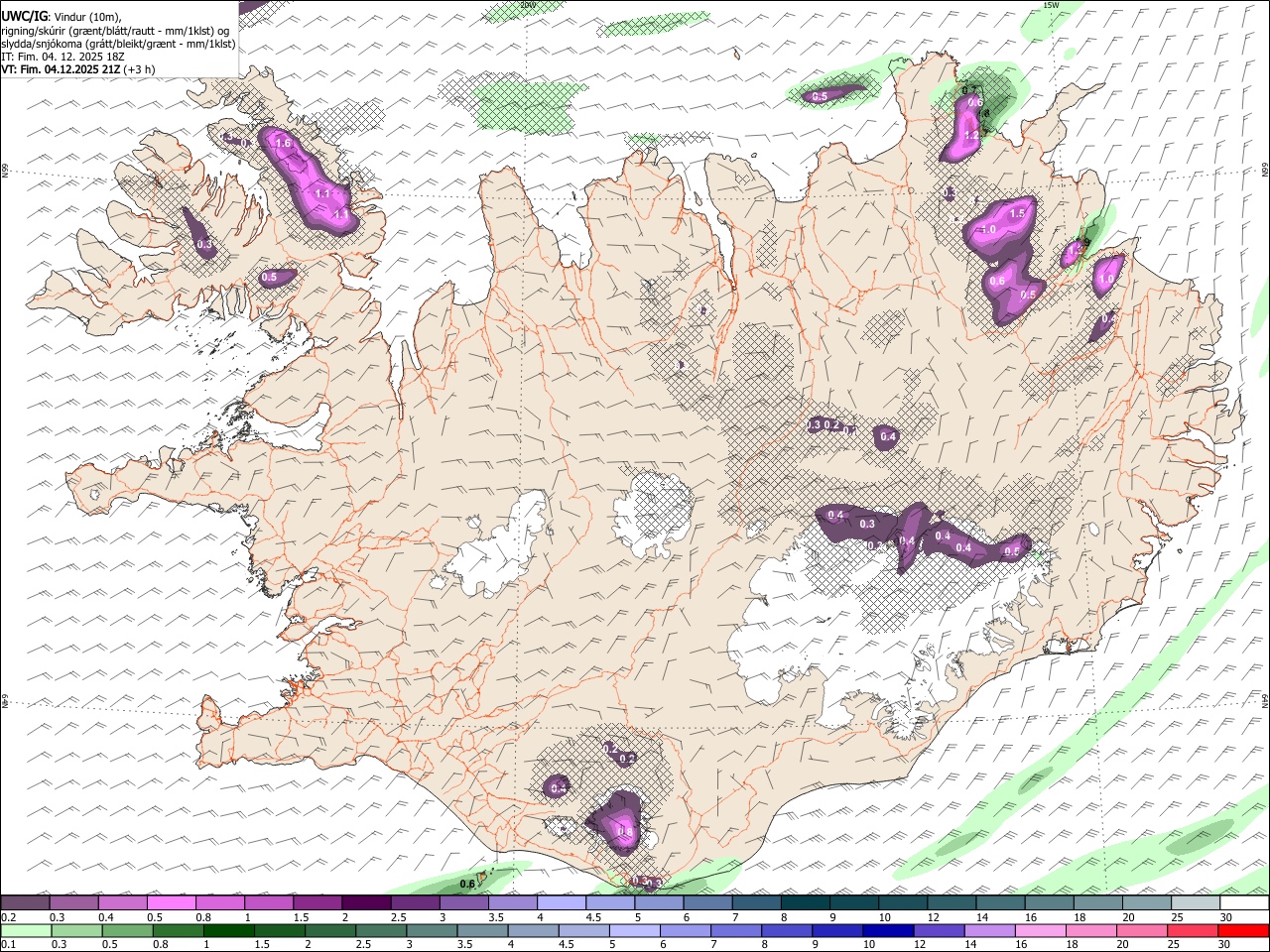
Task: Click the black 0.6 label on the southern coast
Action: point(467,884)
